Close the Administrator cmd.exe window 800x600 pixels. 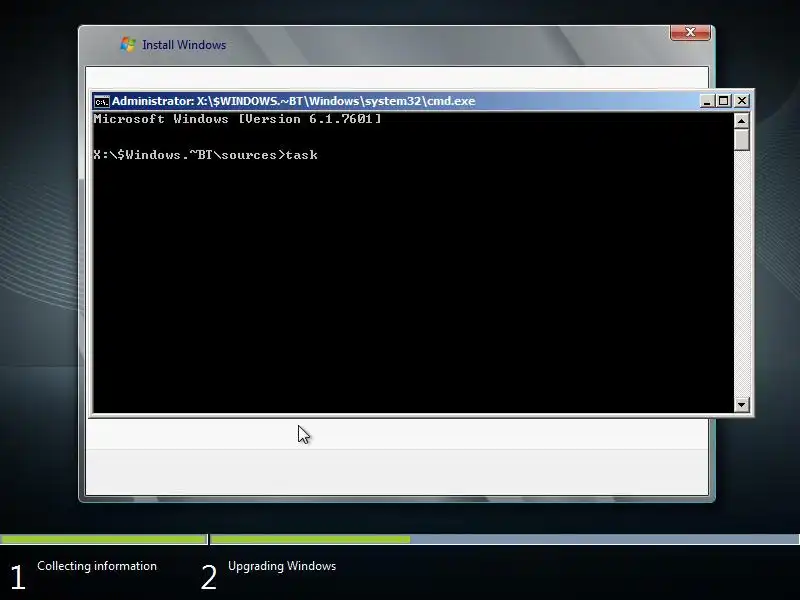pos(741,101)
